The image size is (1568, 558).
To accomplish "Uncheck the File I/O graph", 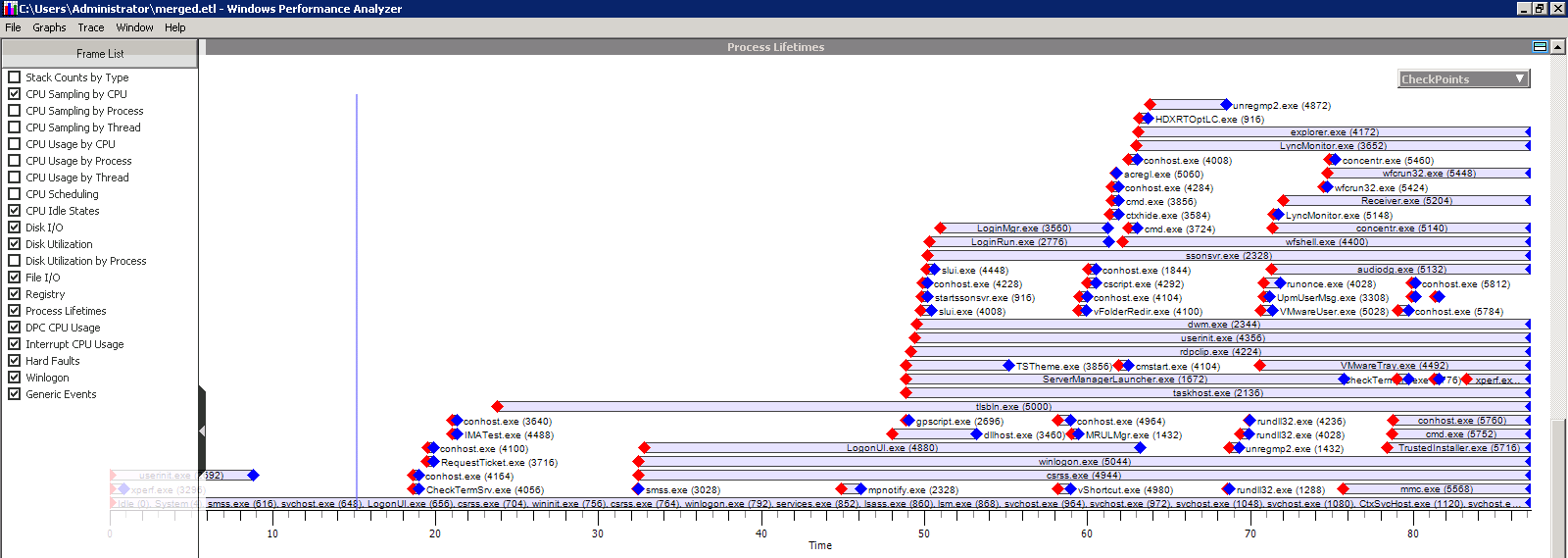I will [x=14, y=277].
